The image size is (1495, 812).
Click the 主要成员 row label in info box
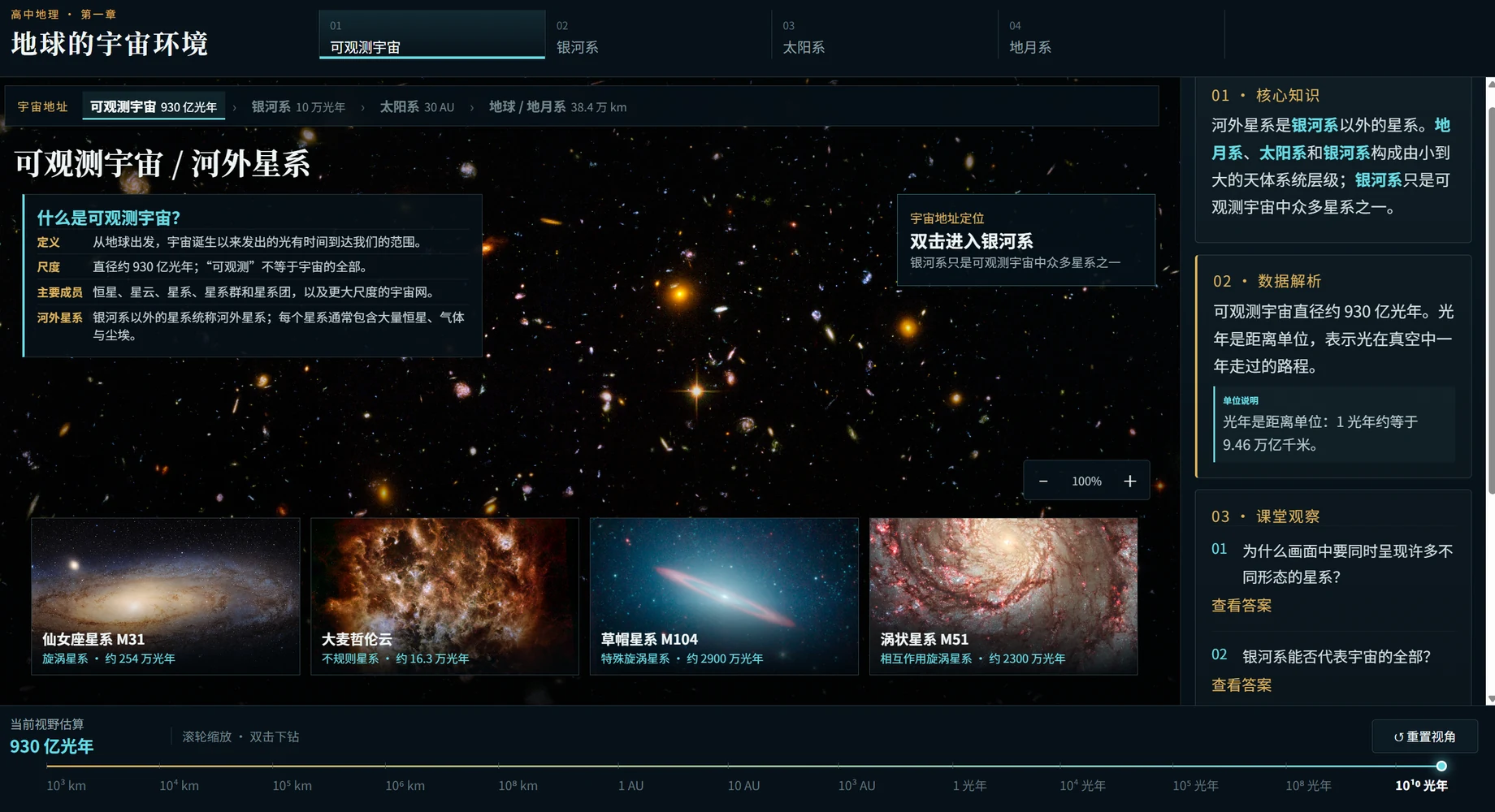coord(59,292)
